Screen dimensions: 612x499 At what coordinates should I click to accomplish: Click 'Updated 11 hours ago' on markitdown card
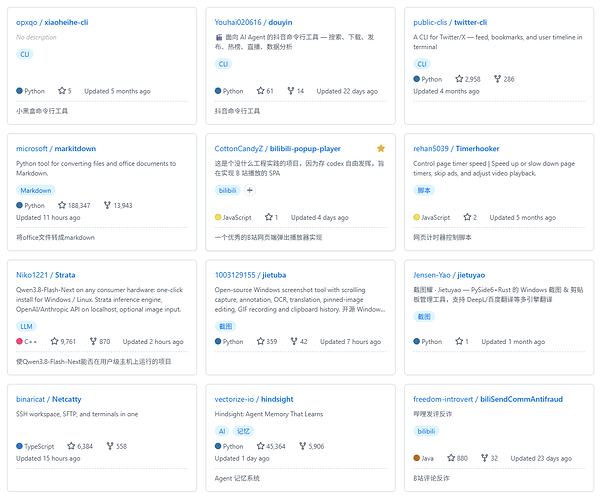[x=48, y=217]
